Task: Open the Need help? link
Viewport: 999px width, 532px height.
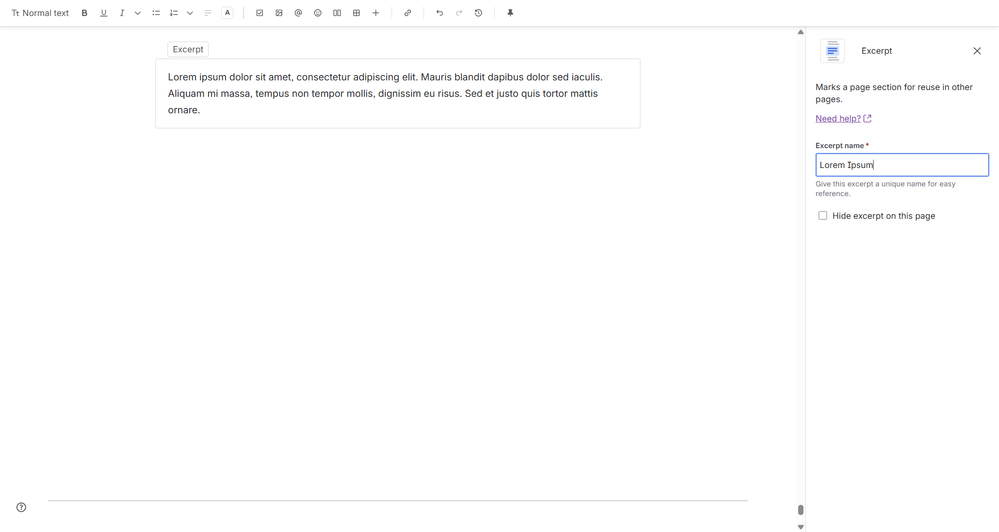Action: (x=843, y=119)
